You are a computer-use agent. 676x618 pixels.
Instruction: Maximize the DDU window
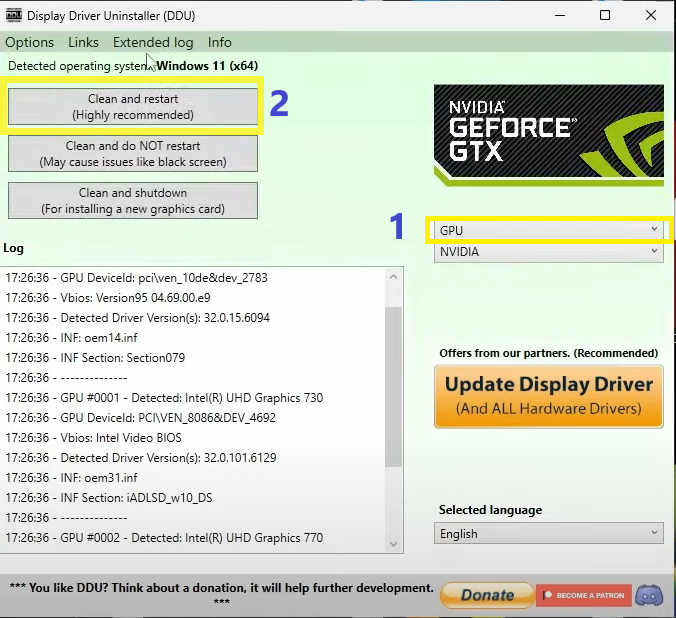(605, 16)
